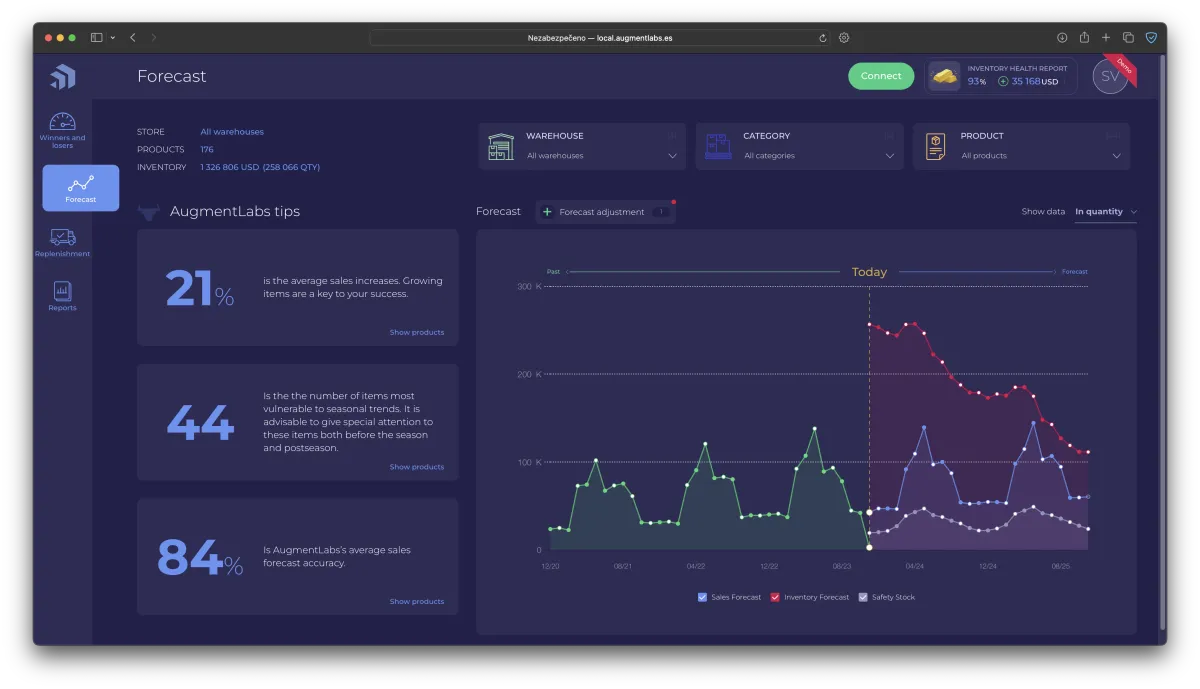Click the product document icon
Viewport: 1200px width, 689px height.
935,146
